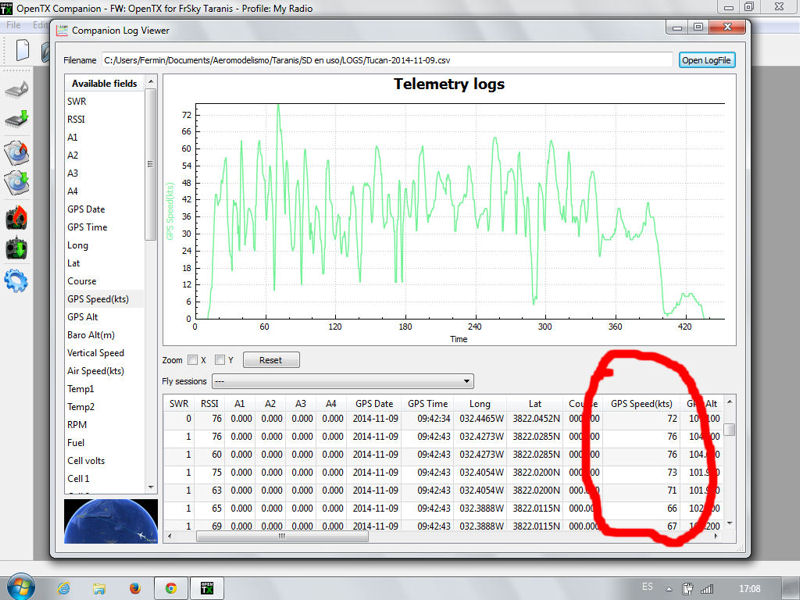The width and height of the screenshot is (800, 600).
Task: Click the table's horizontal scrollbar
Action: [280, 536]
